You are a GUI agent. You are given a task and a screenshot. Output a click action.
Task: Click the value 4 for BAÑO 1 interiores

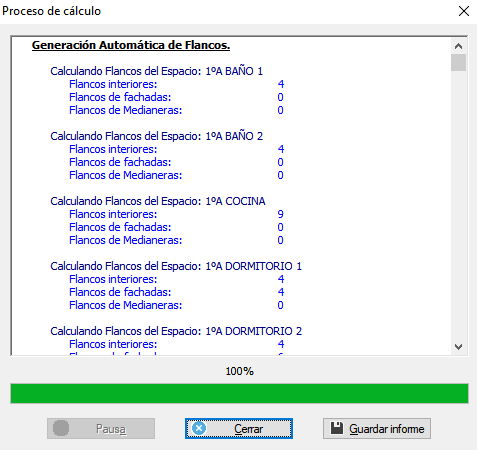pos(281,84)
